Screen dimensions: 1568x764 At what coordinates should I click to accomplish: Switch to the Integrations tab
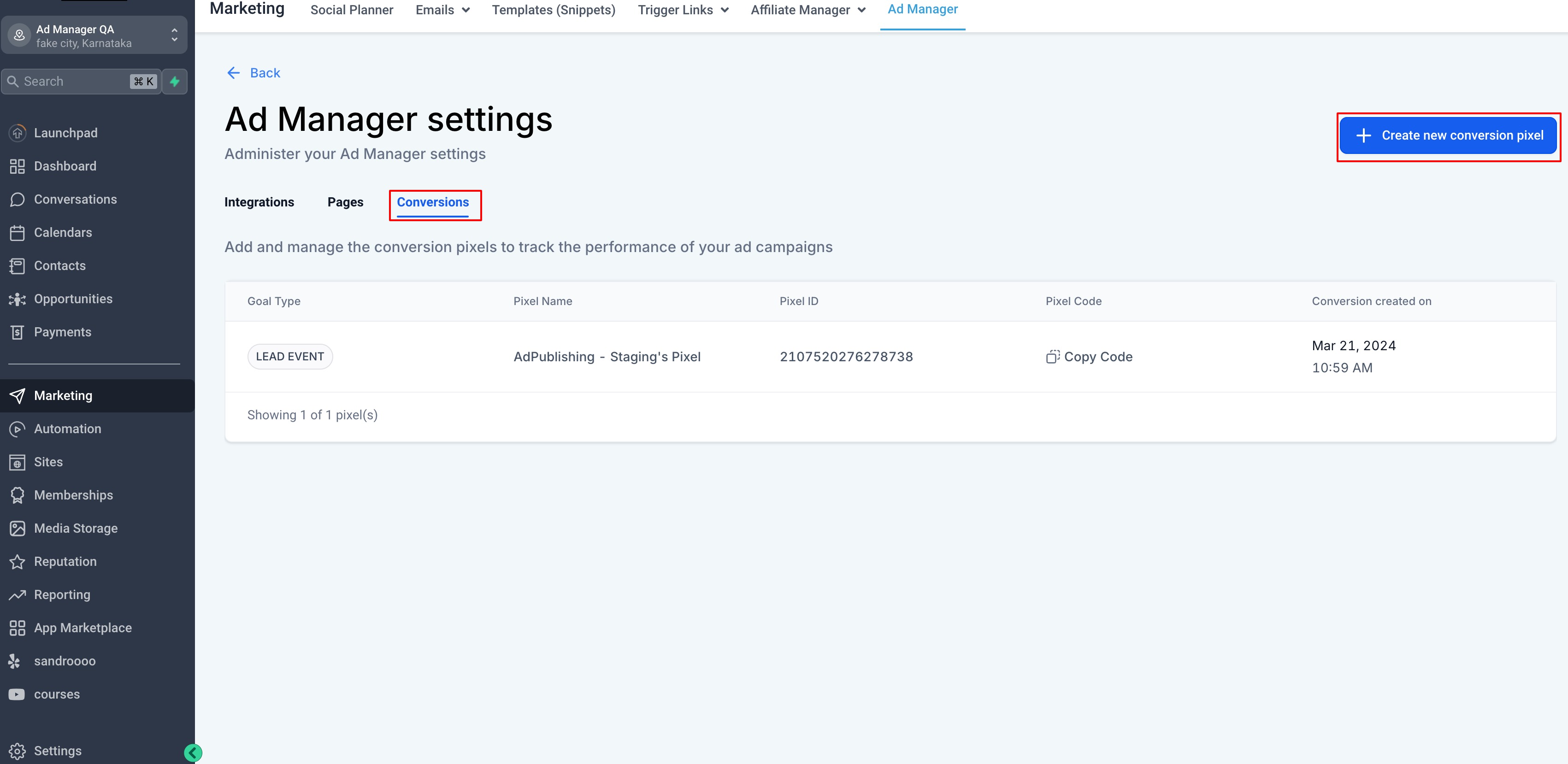point(259,202)
